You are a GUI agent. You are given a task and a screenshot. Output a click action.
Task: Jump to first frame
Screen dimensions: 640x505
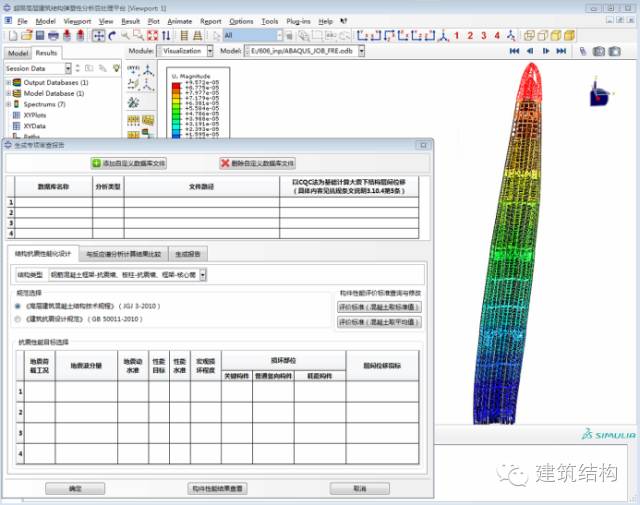tap(514, 51)
